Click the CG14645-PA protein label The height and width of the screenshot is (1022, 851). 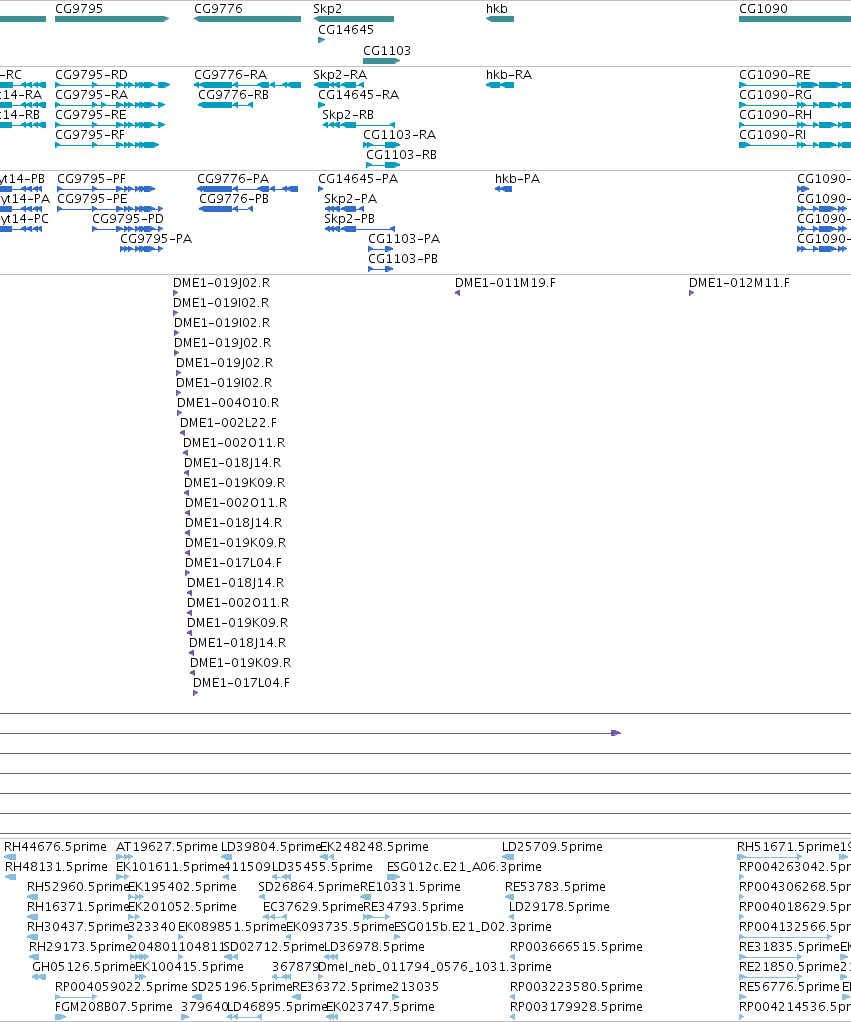[358, 179]
